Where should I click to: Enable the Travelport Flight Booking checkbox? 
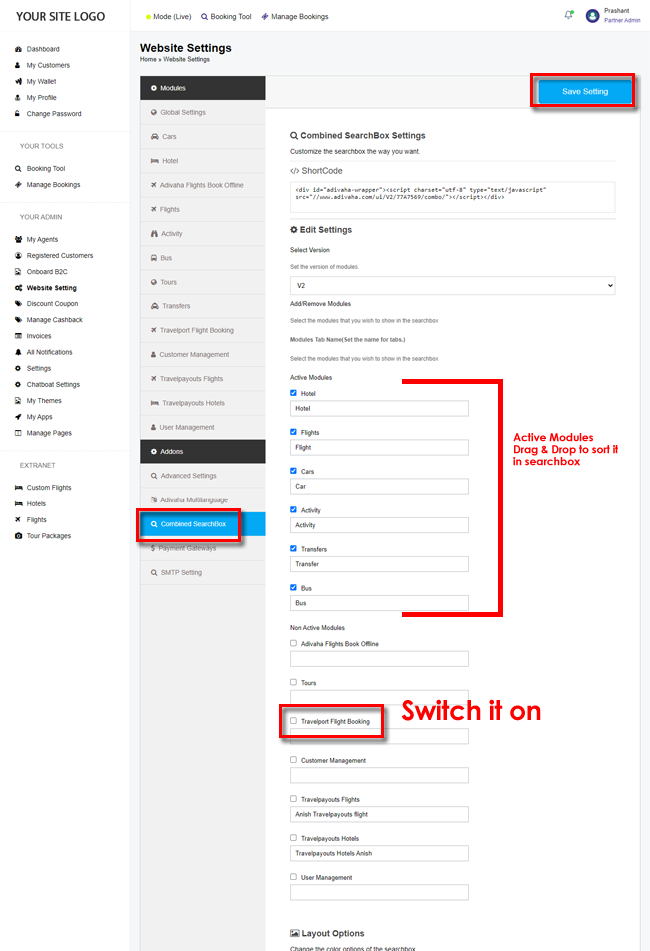tap(293, 721)
